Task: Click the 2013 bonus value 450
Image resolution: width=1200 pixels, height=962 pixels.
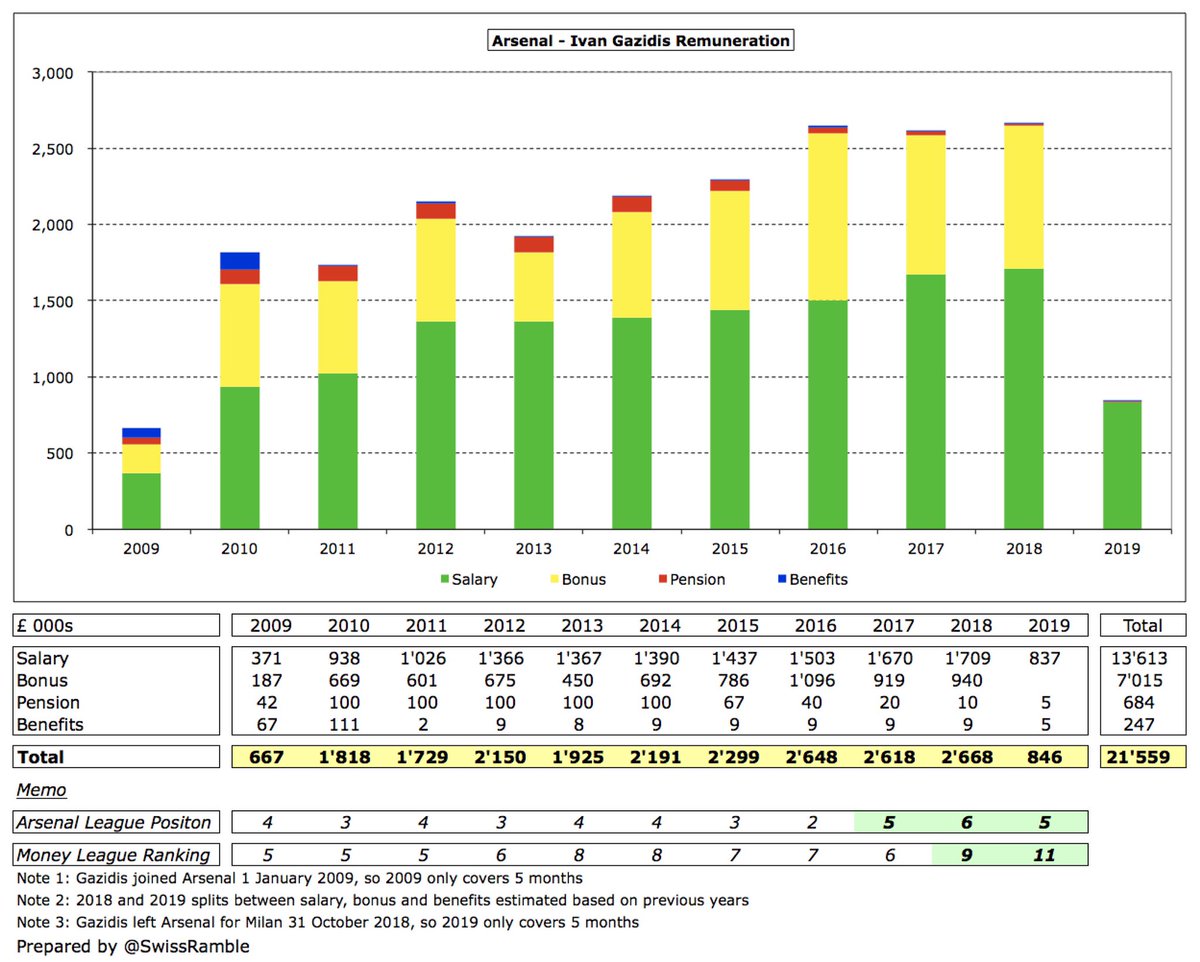Action: pos(583,682)
